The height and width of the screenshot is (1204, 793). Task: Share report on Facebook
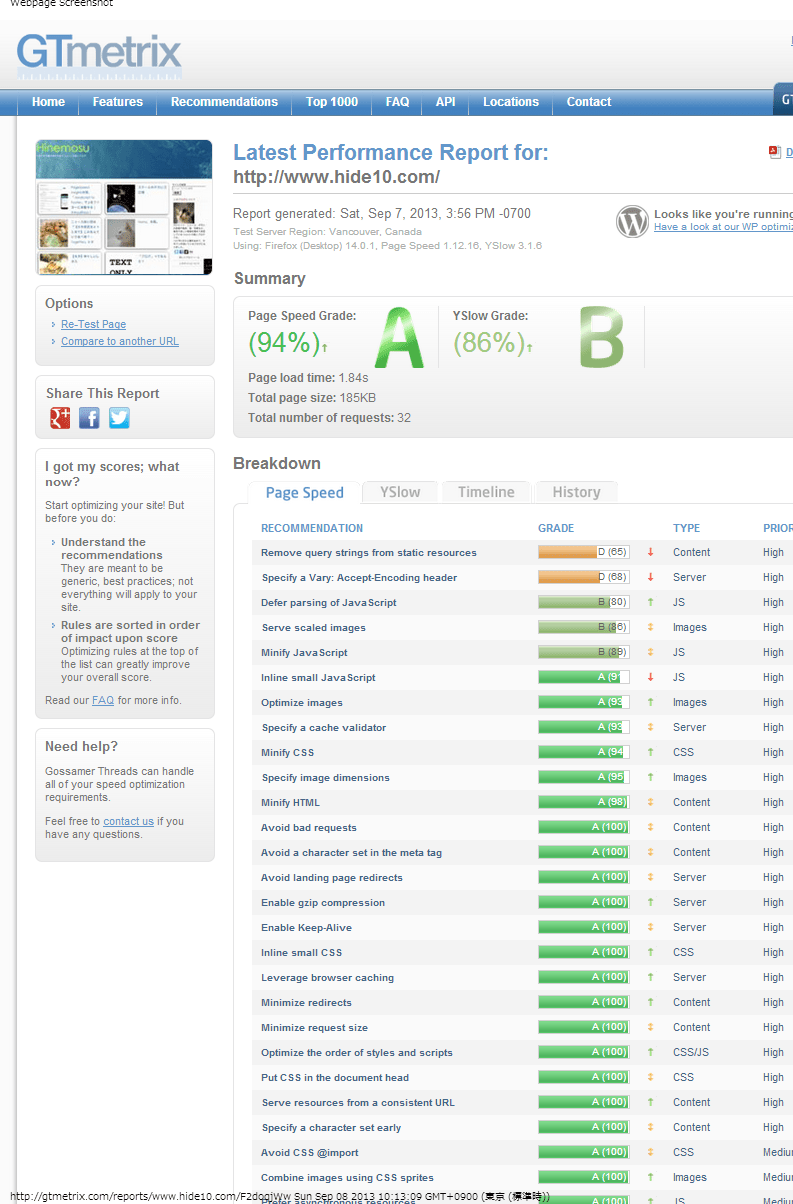[x=89, y=418]
